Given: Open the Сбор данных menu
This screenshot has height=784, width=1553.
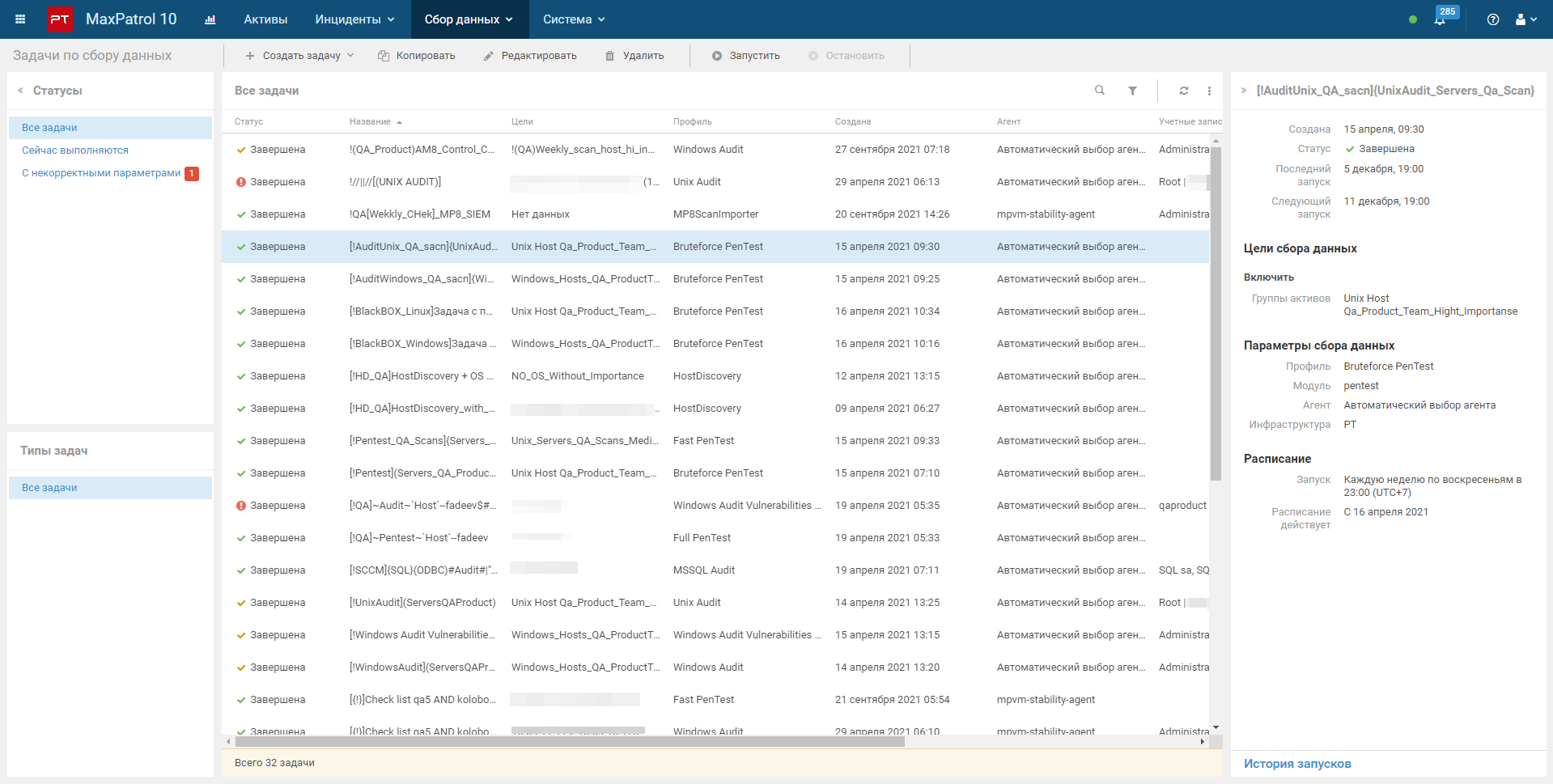Looking at the screenshot, I should [x=469, y=19].
